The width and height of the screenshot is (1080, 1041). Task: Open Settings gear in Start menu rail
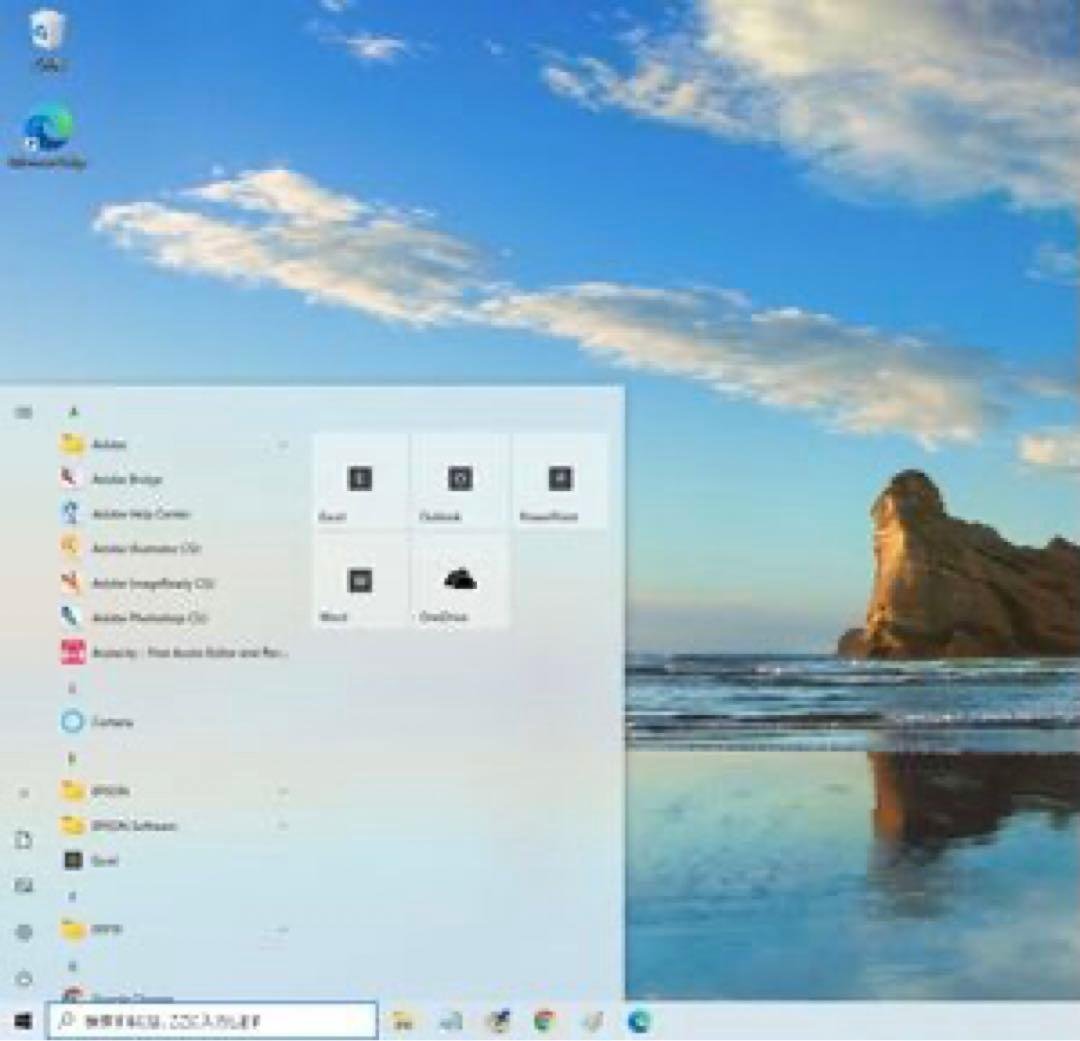[x=23, y=932]
